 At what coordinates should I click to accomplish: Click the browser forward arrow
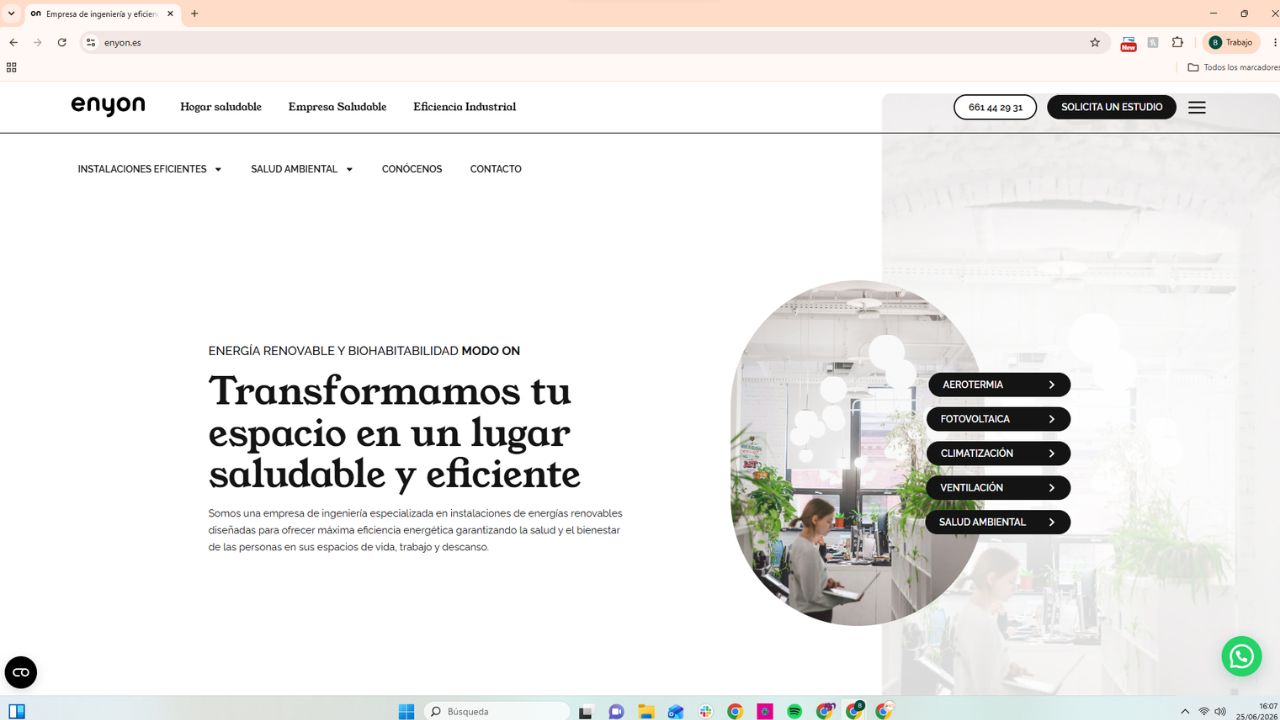(x=37, y=43)
